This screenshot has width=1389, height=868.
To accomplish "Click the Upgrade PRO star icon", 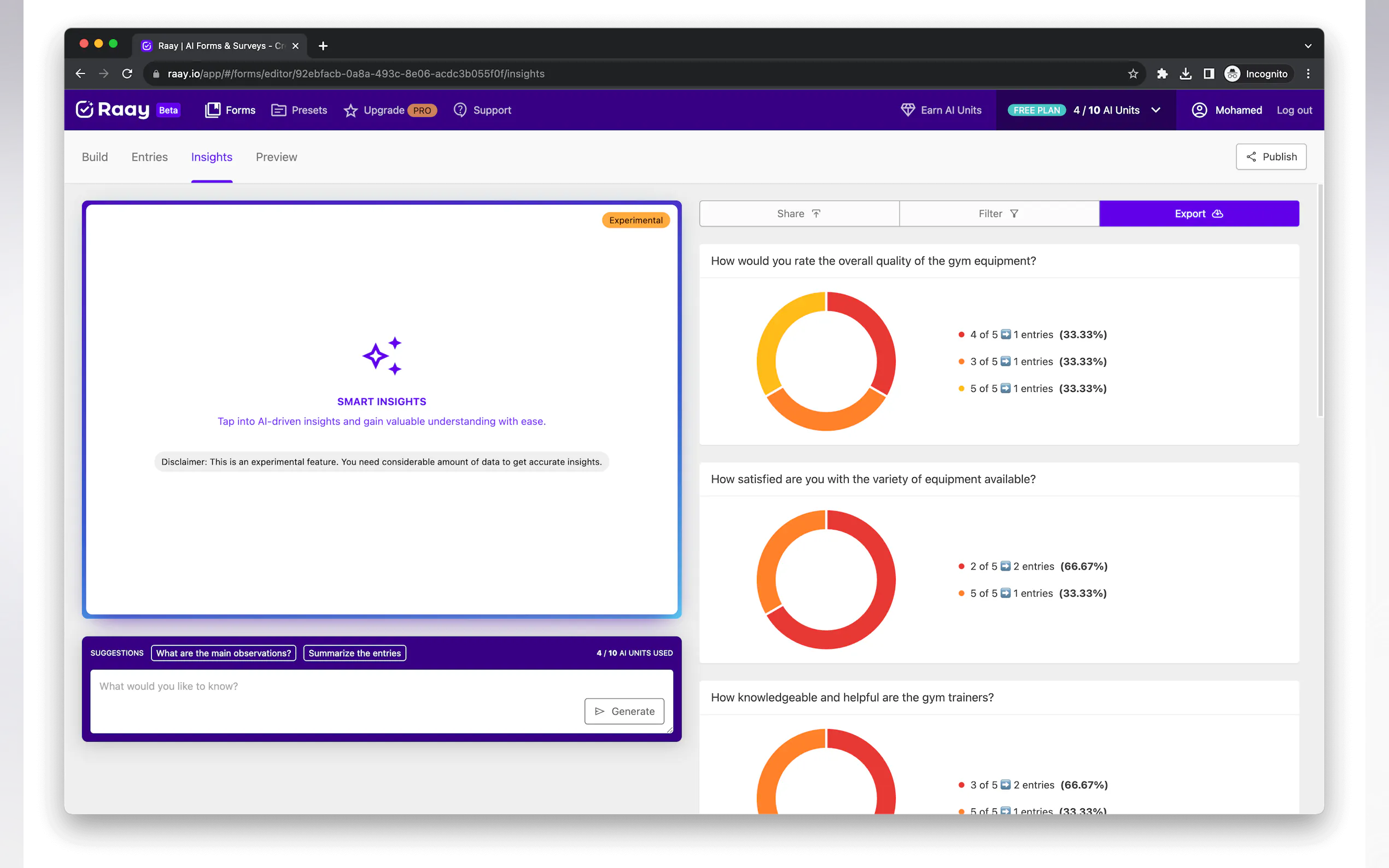I will (x=351, y=110).
